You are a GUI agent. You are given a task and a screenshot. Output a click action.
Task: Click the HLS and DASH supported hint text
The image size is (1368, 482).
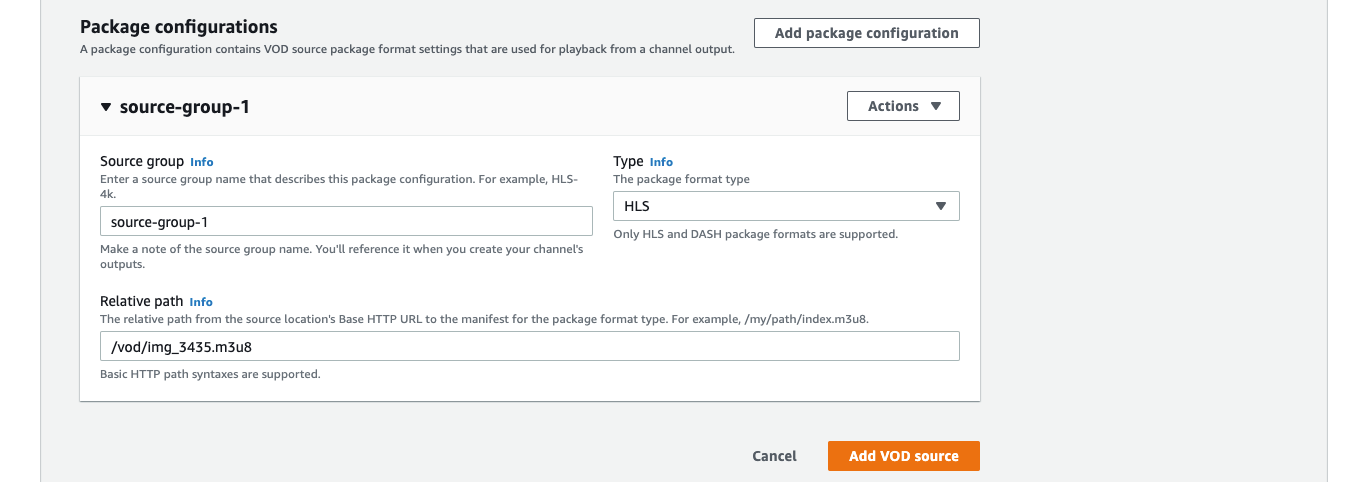point(755,234)
